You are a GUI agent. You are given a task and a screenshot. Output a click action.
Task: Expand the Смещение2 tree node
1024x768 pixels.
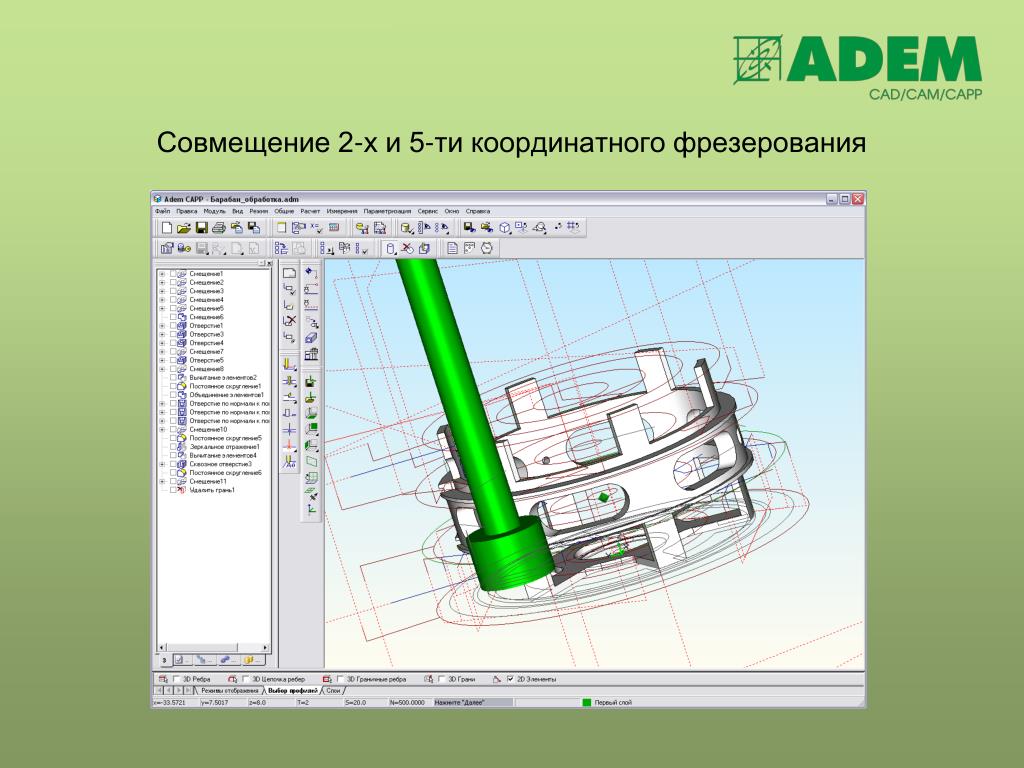162,283
